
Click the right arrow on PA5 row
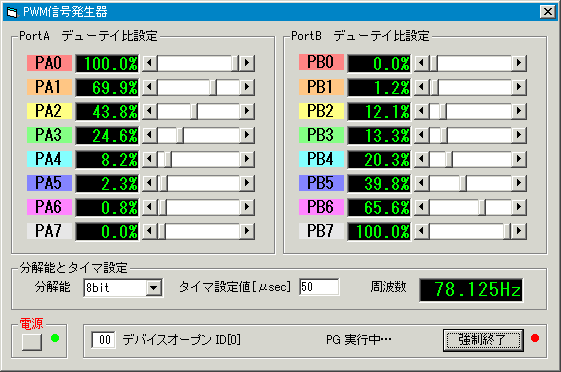pyautogui.click(x=247, y=183)
